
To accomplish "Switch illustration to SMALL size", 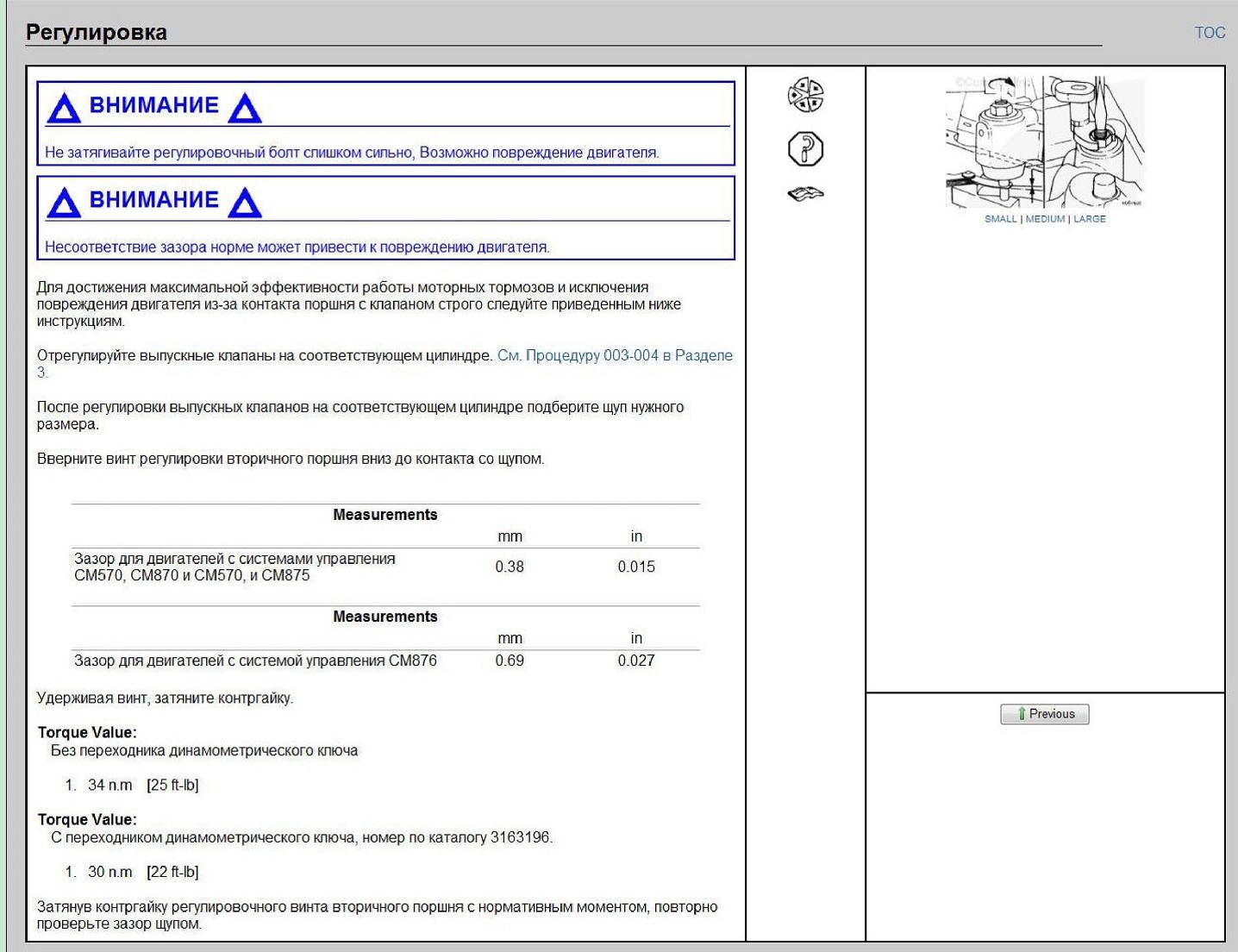I will 1000,219.
